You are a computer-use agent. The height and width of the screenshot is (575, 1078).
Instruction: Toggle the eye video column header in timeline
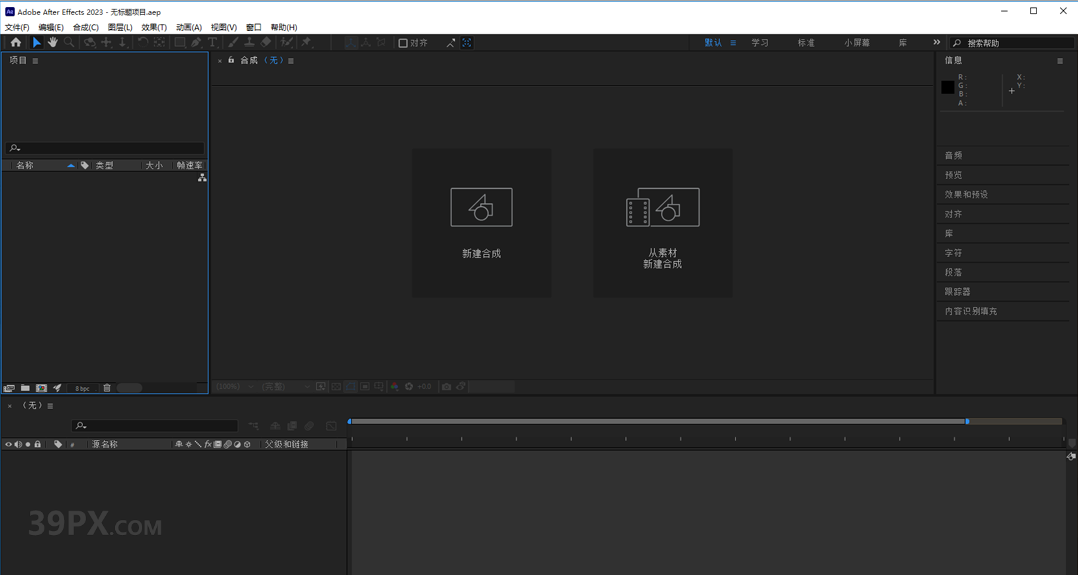8,444
